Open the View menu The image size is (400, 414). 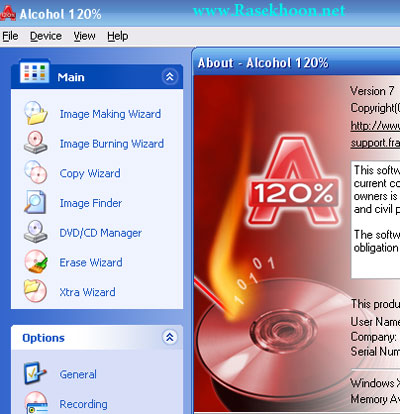pyautogui.click(x=84, y=36)
